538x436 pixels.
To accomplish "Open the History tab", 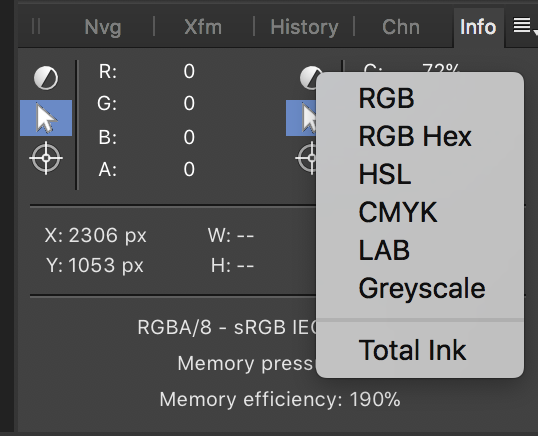I will [x=304, y=27].
